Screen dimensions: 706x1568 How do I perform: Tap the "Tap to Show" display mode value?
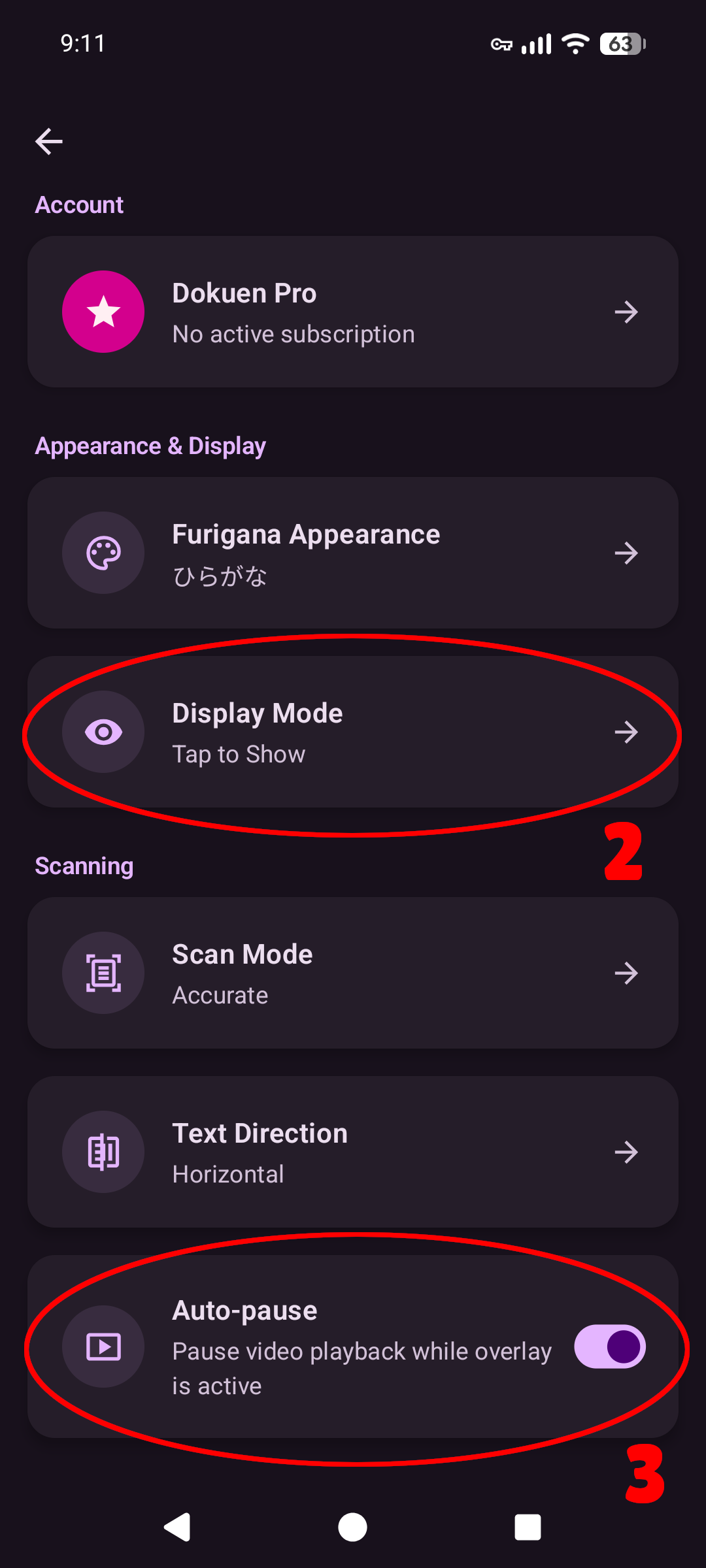(x=239, y=755)
